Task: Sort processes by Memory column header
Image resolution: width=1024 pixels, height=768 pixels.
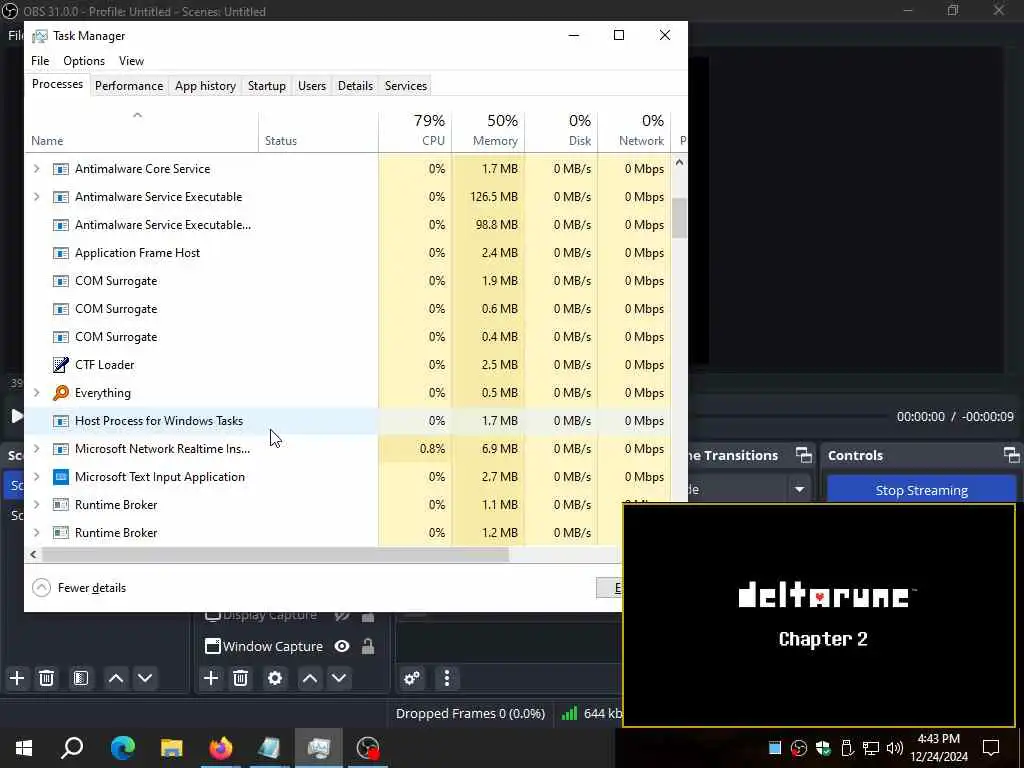Action: pos(488,131)
